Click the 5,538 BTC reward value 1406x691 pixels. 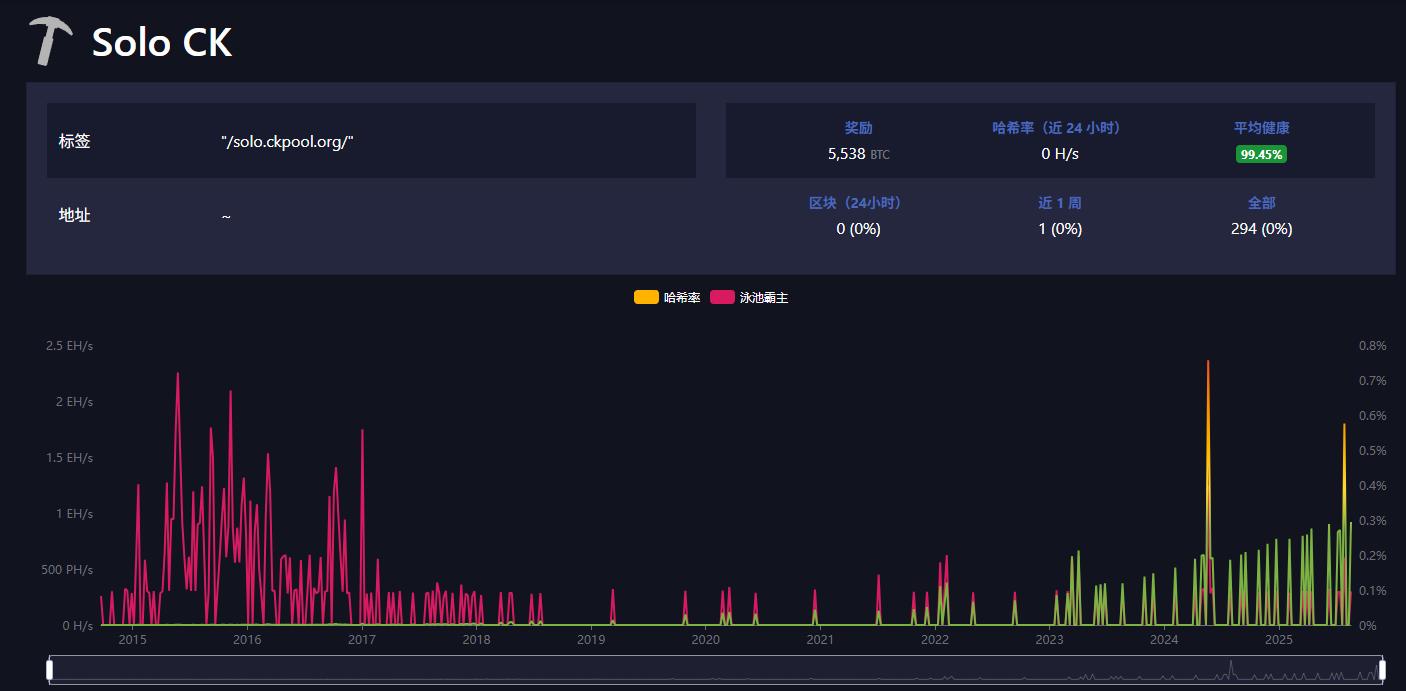coord(857,154)
